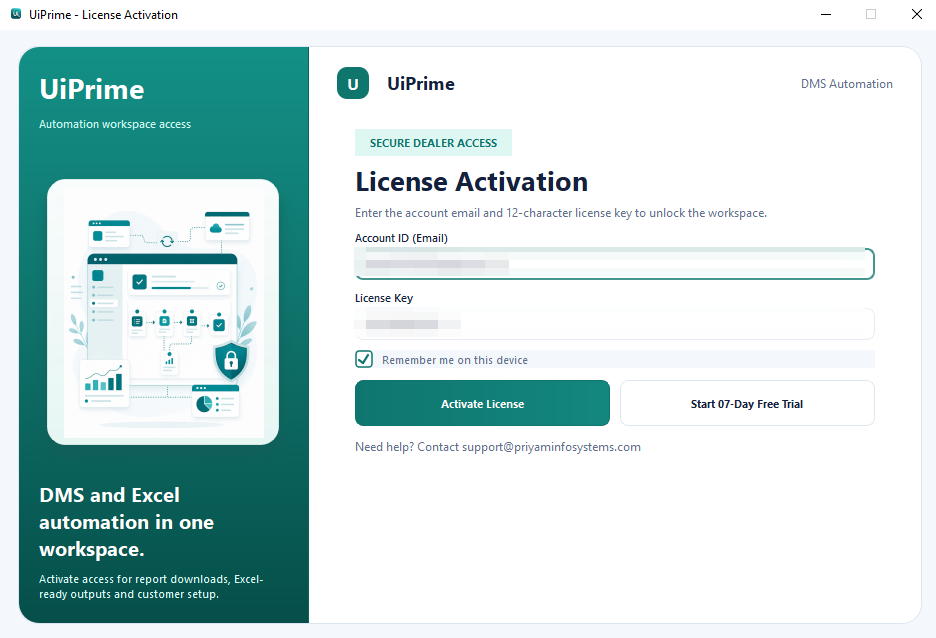This screenshot has width=936, height=638.
Task: Toggle Remember me on this device checkbox
Action: click(x=364, y=359)
